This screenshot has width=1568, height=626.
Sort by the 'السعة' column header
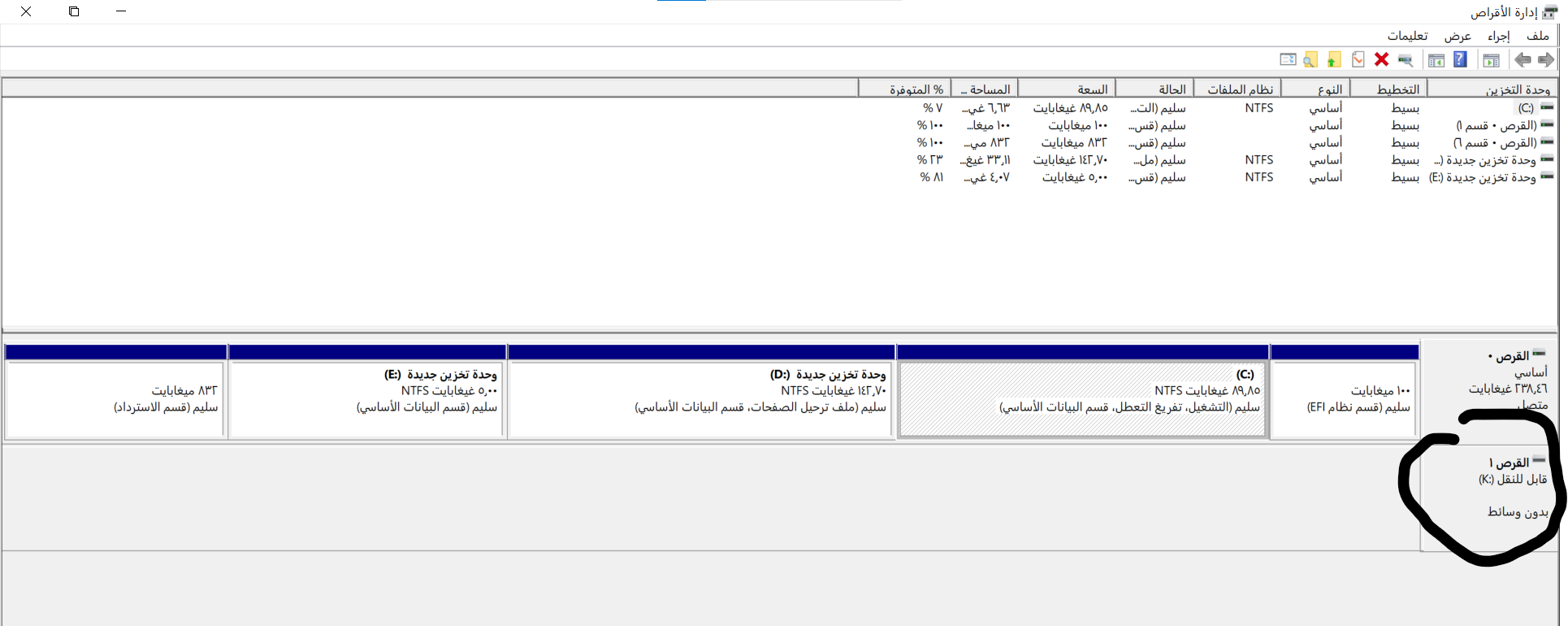click(1067, 89)
